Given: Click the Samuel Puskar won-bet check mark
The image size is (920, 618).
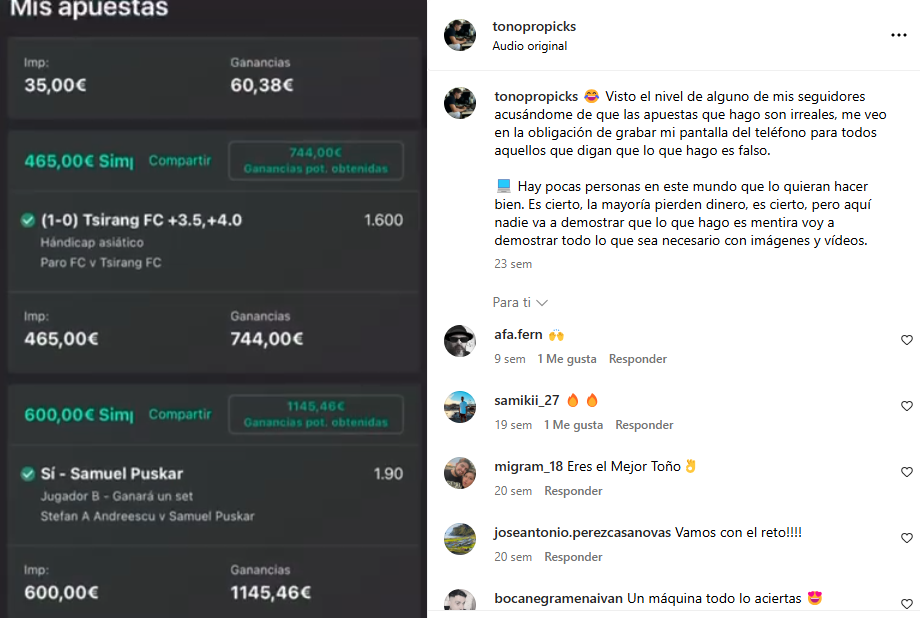Looking at the screenshot, I should pos(28,474).
